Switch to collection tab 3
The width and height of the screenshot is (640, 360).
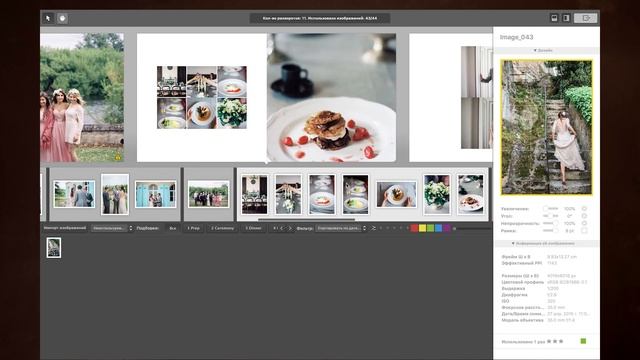click(x=253, y=228)
